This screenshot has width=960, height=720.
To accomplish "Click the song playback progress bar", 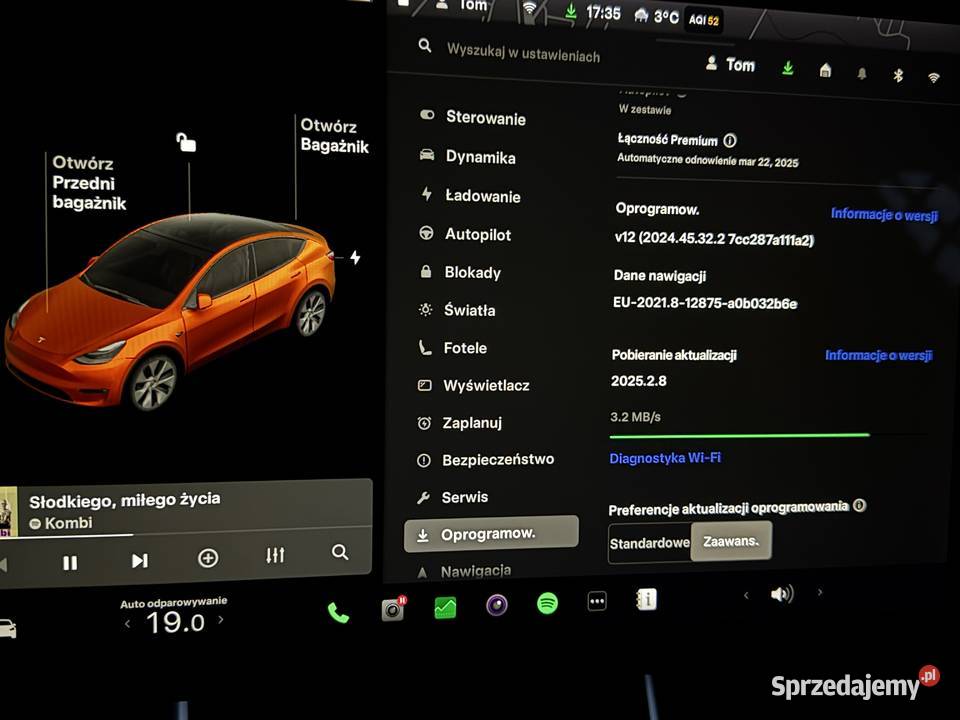I will (186, 533).
